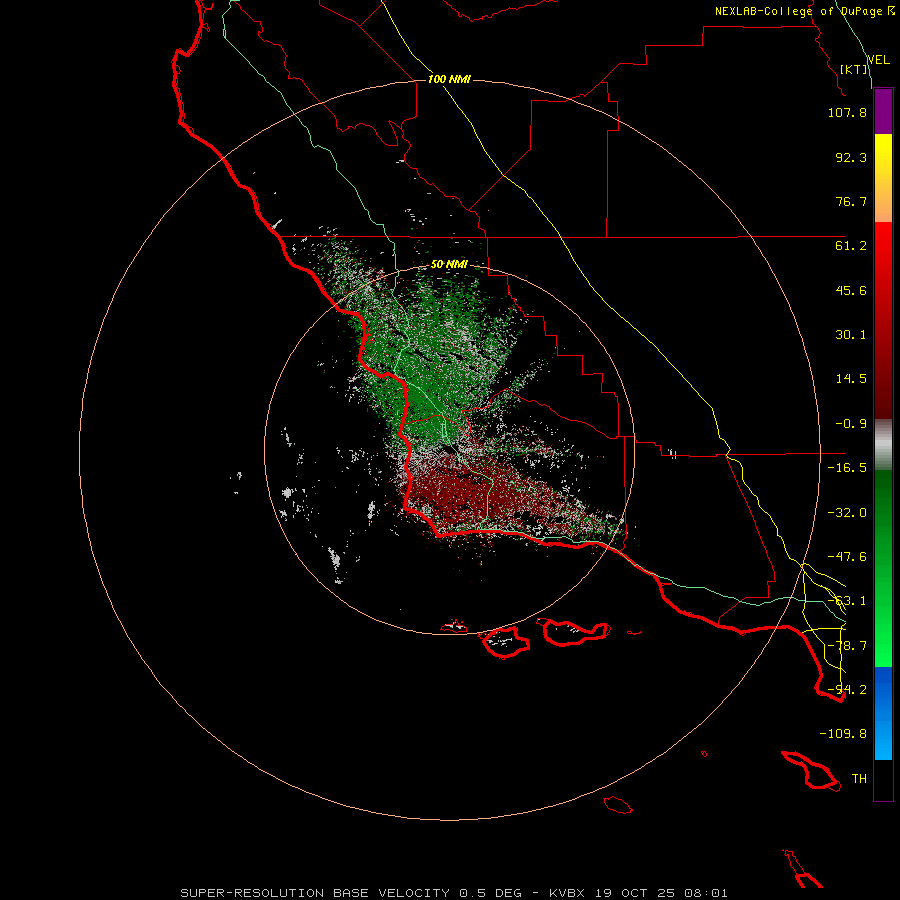This screenshot has width=900, height=900.
Task: Click the gray near-zero segment of the color bar
Action: pyautogui.click(x=883, y=445)
